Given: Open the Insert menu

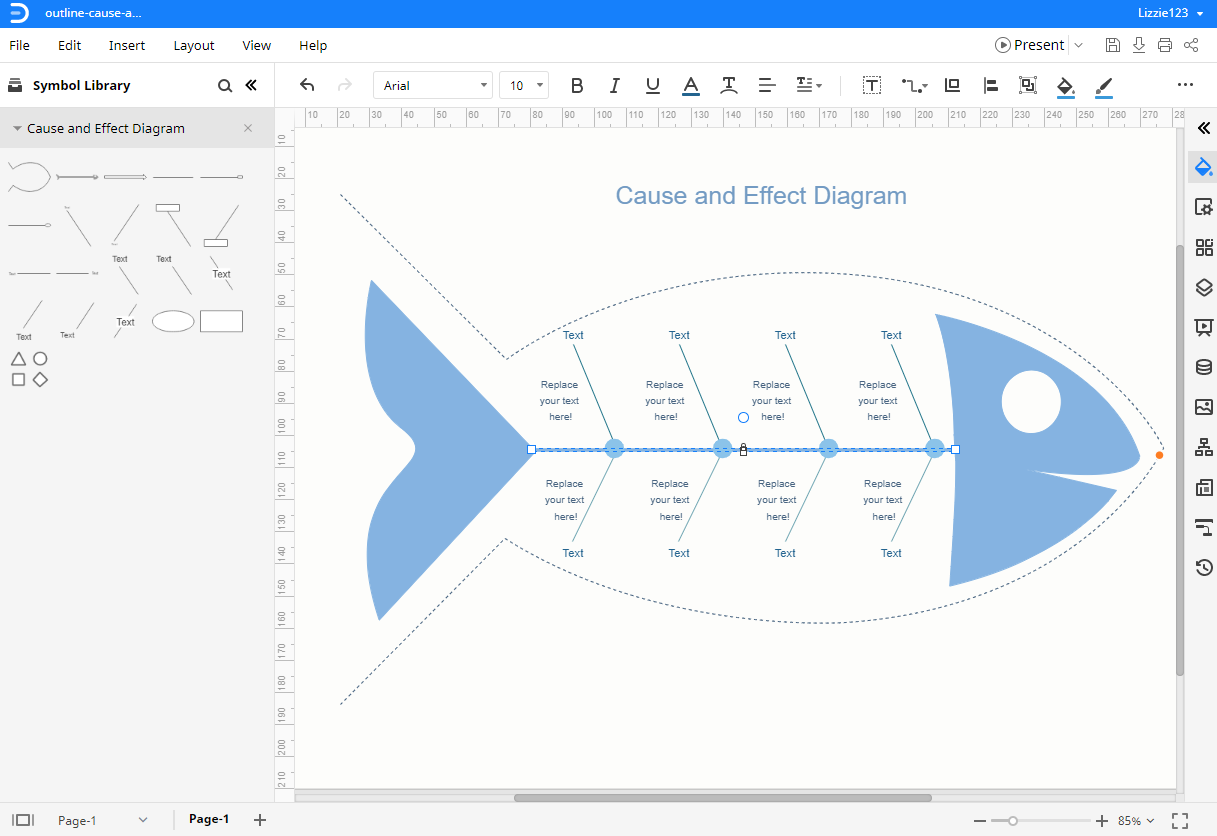Looking at the screenshot, I should point(127,45).
